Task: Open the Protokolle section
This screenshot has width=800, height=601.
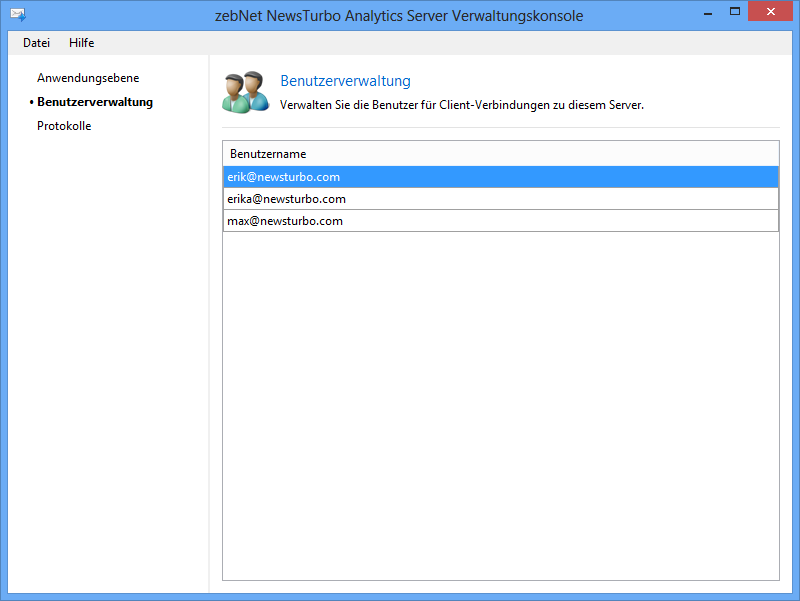Action: point(64,126)
